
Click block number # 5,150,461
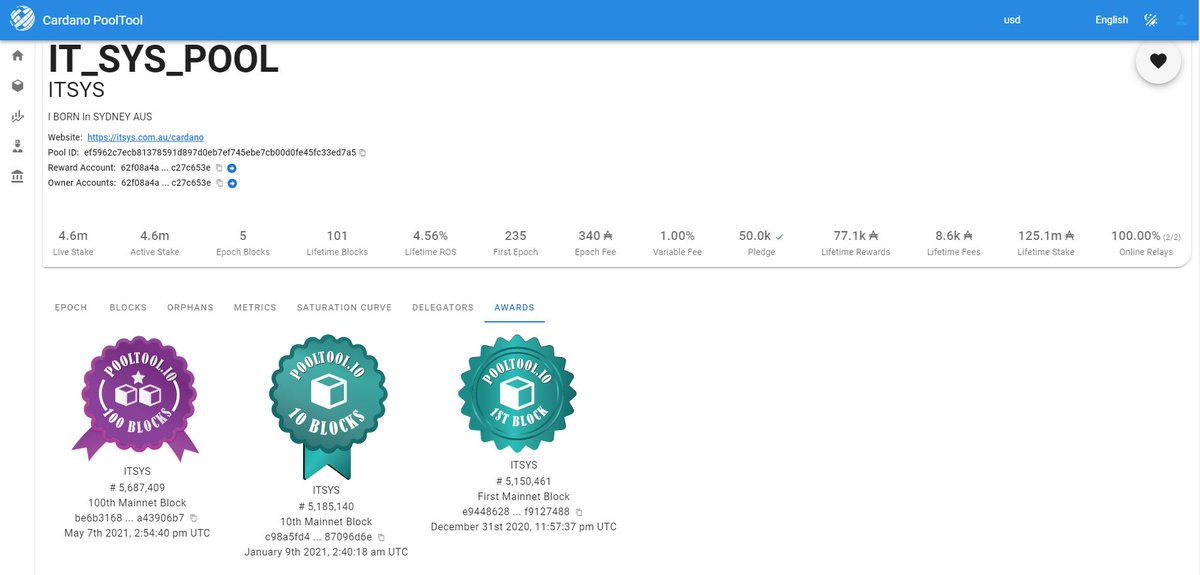(x=524, y=481)
